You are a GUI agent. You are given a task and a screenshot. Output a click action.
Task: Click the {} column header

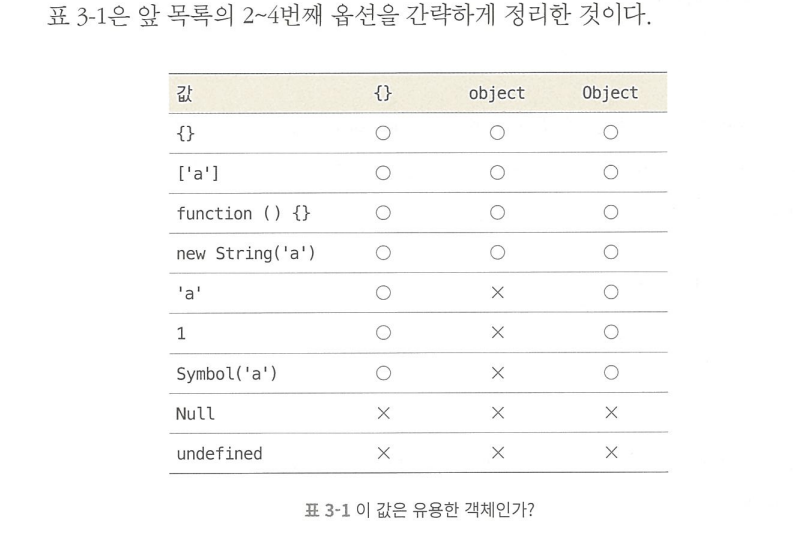[383, 93]
